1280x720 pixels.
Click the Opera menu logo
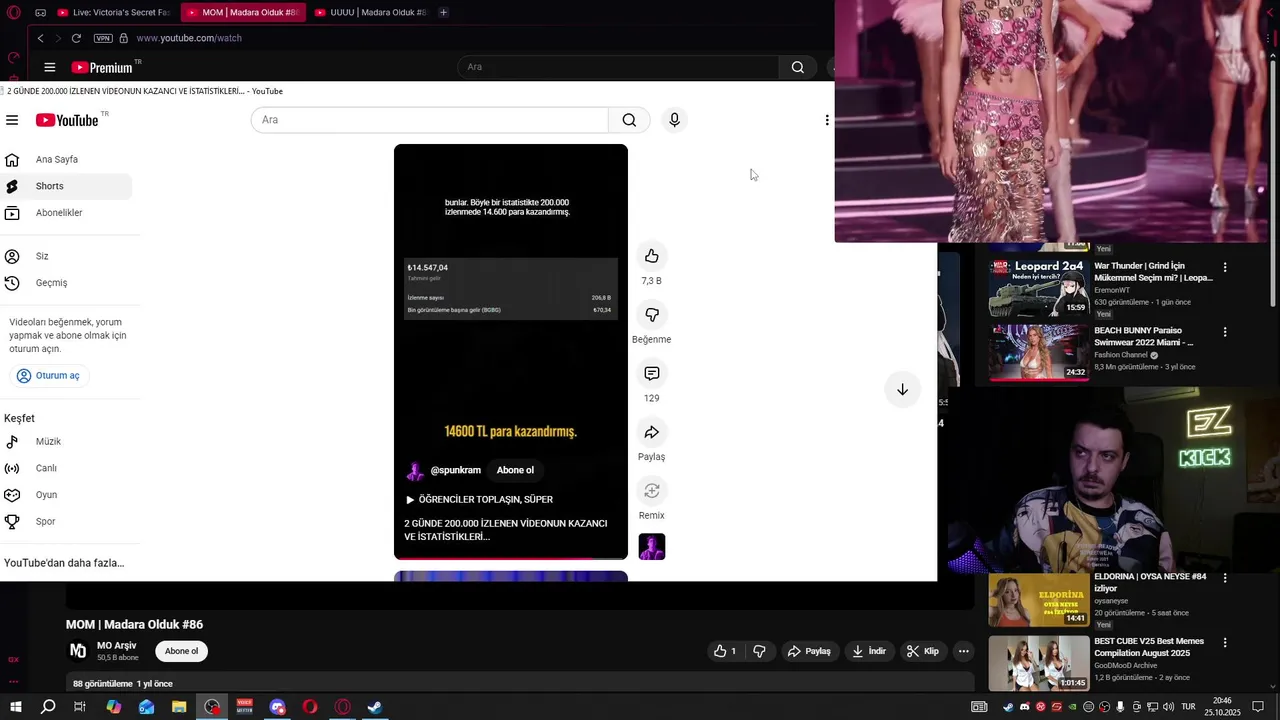pos(13,12)
